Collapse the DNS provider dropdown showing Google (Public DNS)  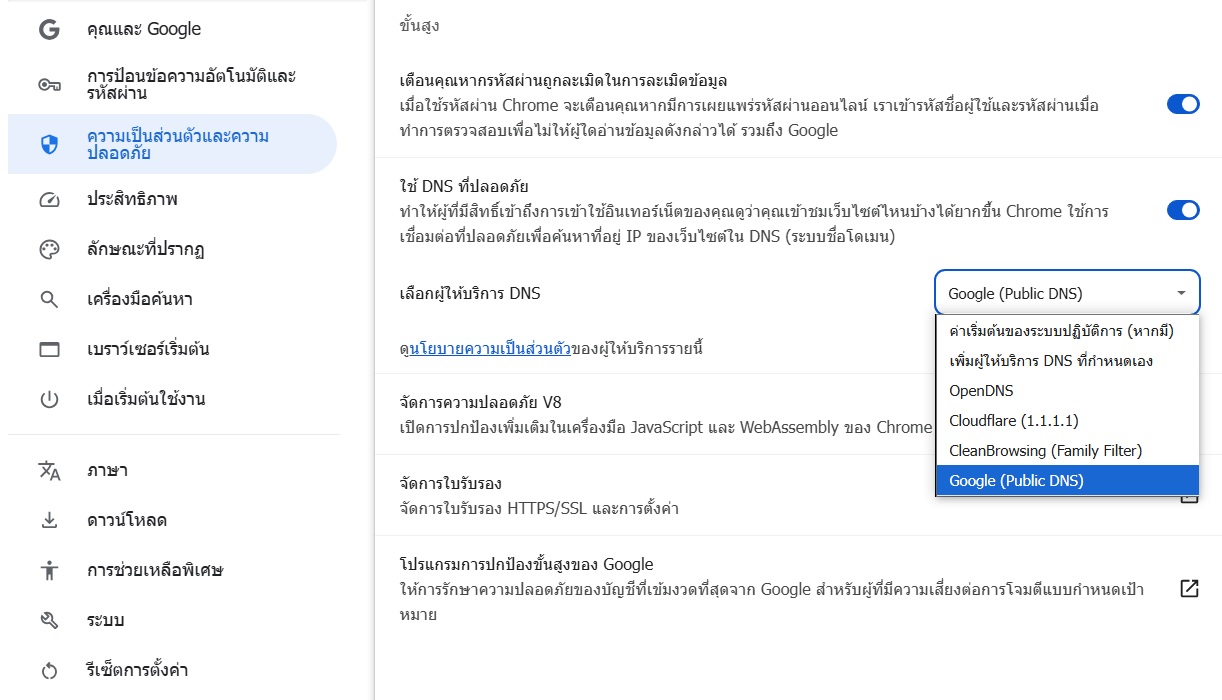pos(1067,293)
